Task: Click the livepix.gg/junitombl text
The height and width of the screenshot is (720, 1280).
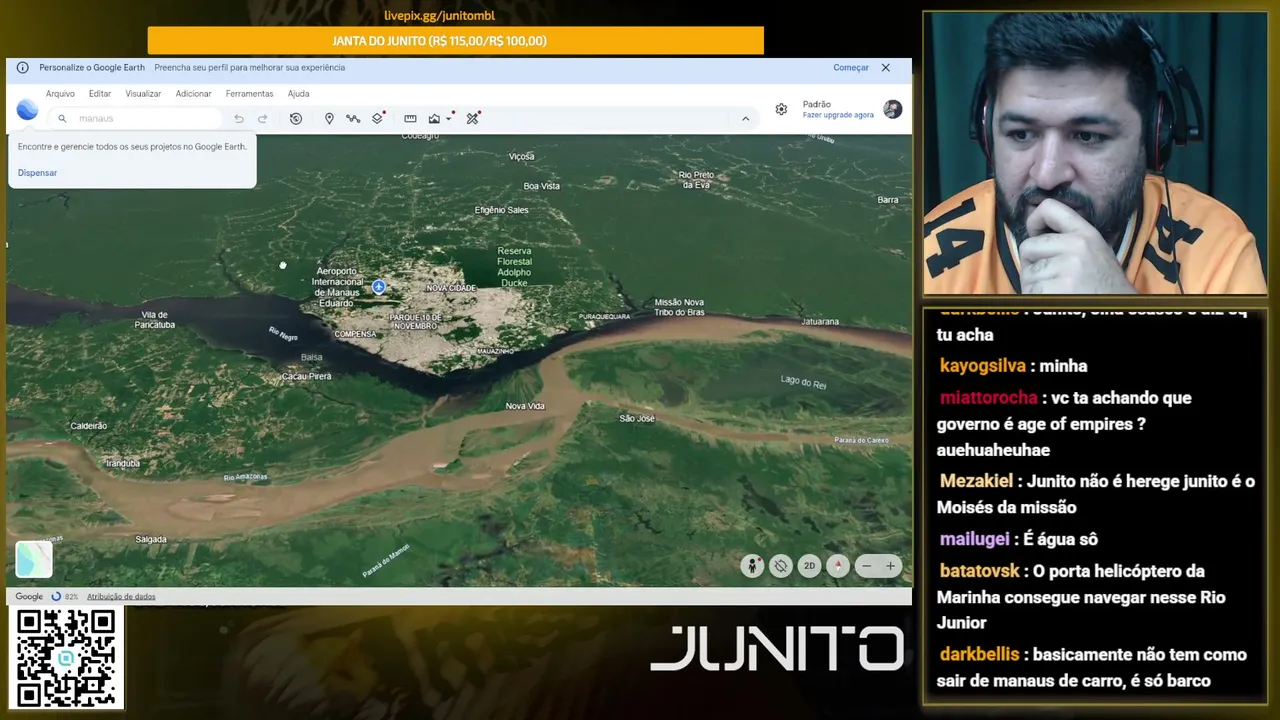Action: [x=440, y=16]
